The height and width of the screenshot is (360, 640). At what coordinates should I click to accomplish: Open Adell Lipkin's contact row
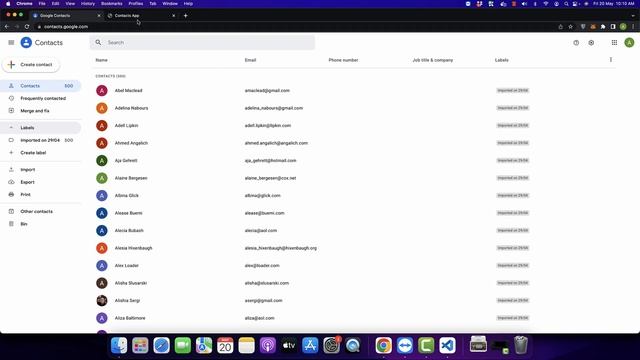coord(353,125)
